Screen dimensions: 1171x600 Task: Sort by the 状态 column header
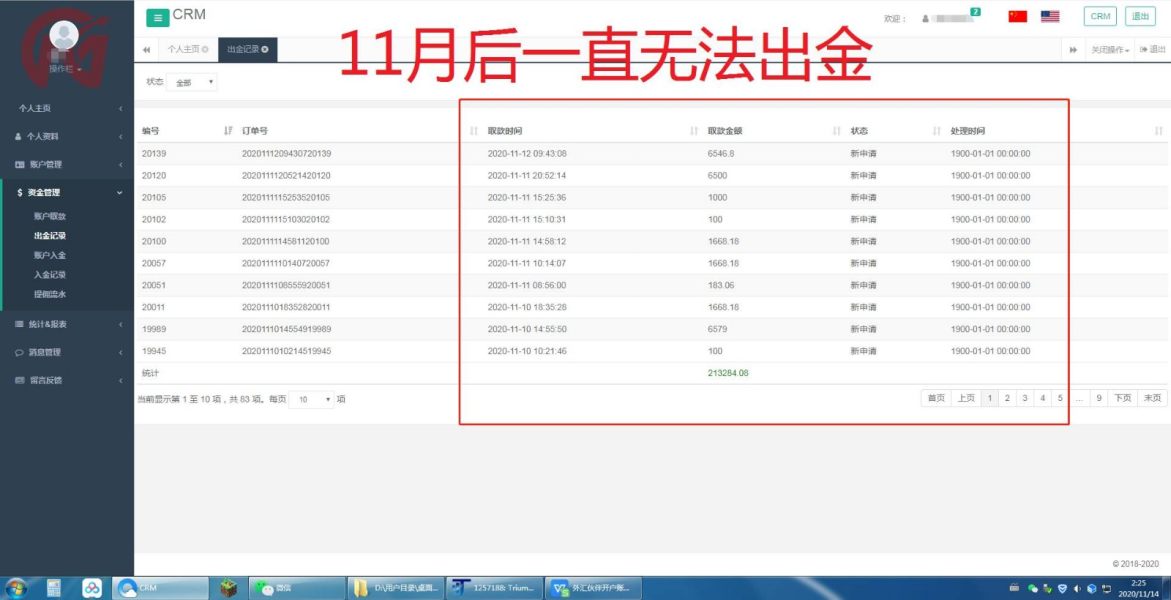pyautogui.click(x=895, y=131)
